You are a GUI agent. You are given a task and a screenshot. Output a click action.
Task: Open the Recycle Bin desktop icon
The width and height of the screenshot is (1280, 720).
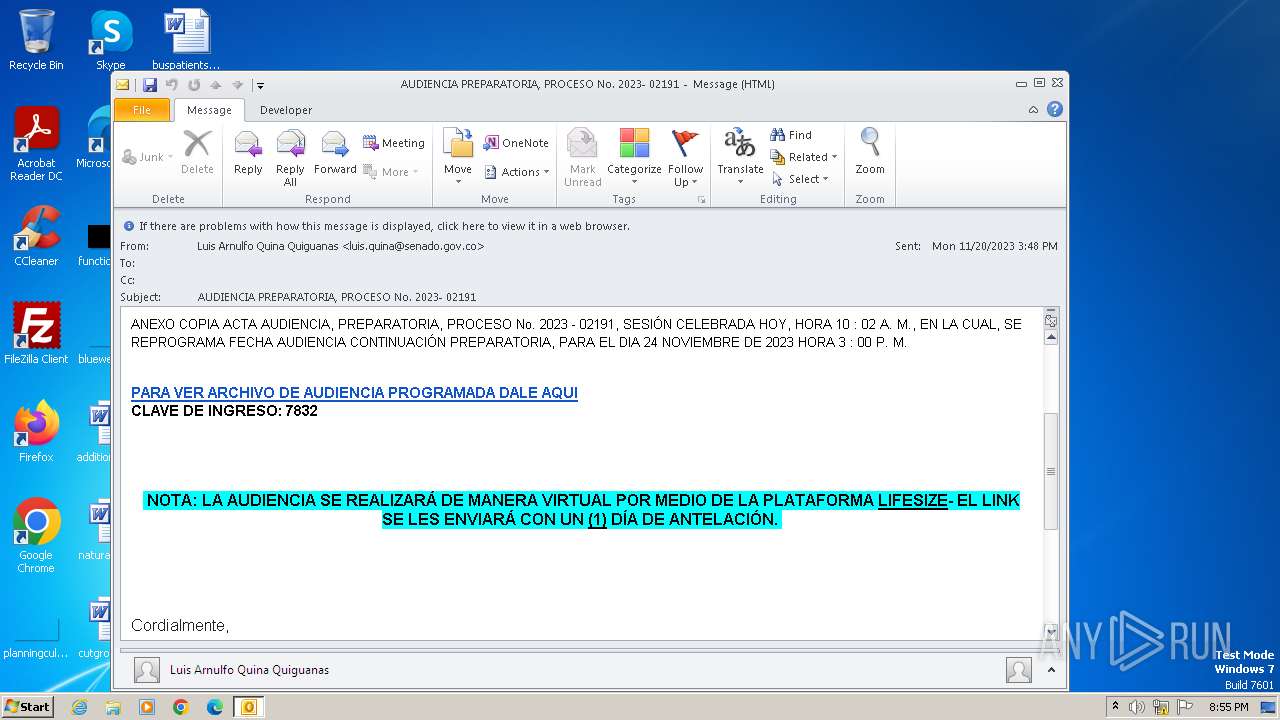pyautogui.click(x=36, y=40)
